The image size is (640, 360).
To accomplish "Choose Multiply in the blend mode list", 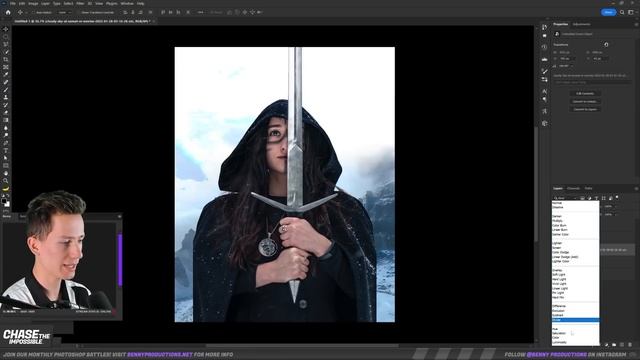I will [x=575, y=221].
